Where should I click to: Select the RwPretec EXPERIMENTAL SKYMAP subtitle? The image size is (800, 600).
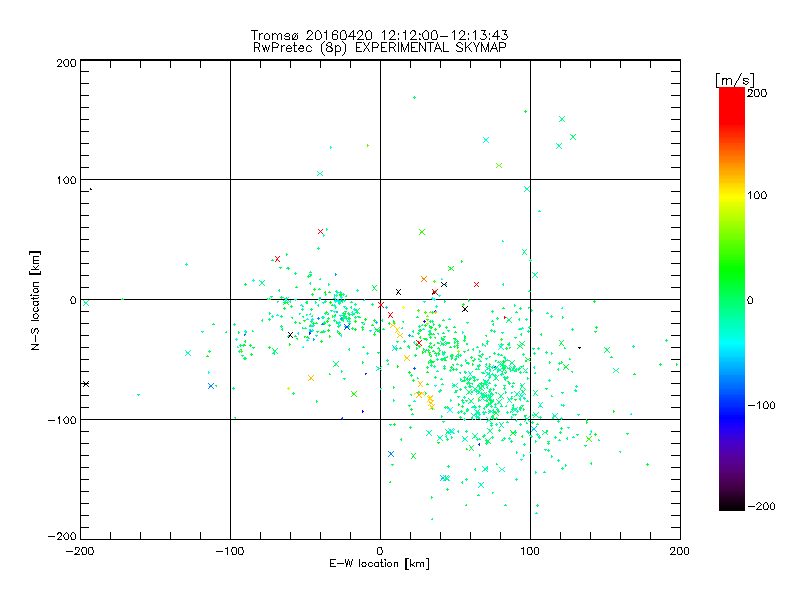point(380,47)
